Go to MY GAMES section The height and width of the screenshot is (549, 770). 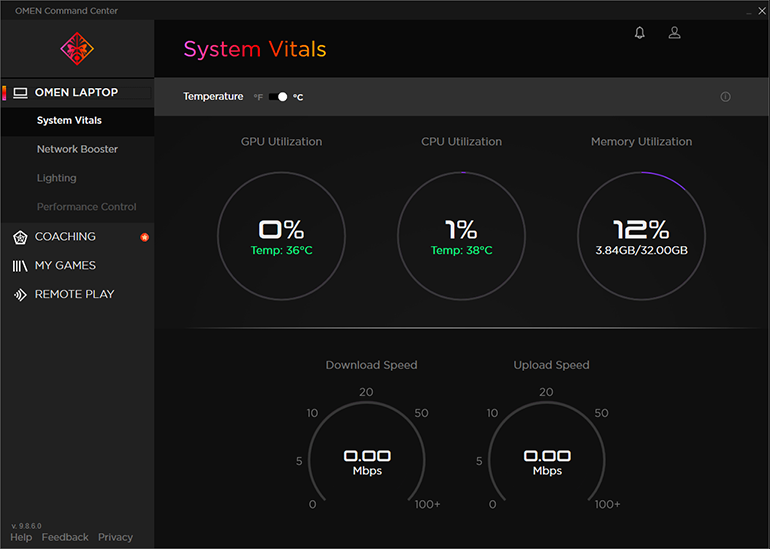[x=78, y=266]
